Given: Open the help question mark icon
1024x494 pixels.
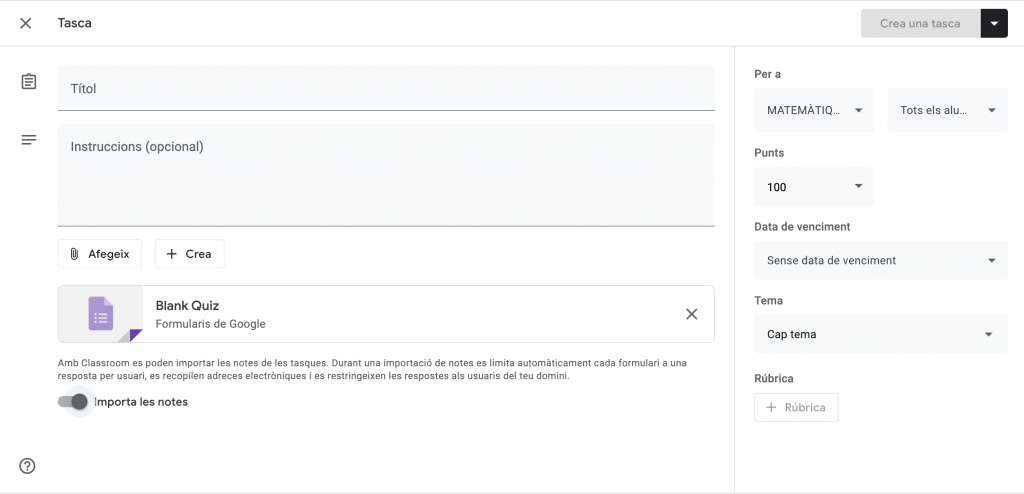Looking at the screenshot, I should click(27, 465).
